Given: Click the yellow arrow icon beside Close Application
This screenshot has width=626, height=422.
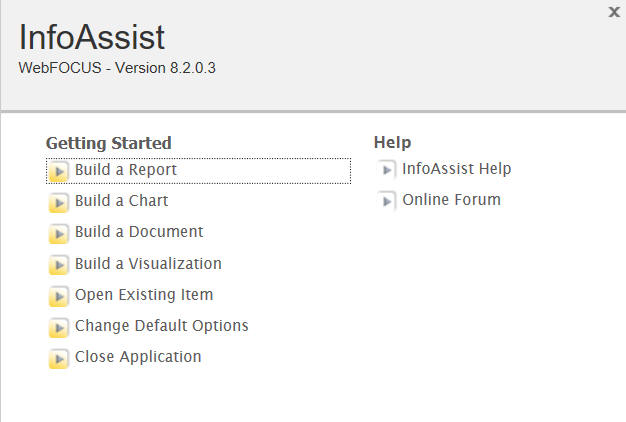Looking at the screenshot, I should [59, 359].
